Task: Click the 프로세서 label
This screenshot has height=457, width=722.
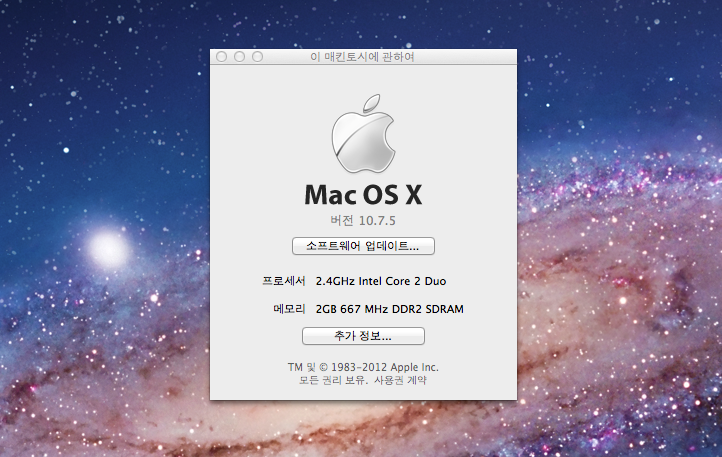Action: coord(283,282)
